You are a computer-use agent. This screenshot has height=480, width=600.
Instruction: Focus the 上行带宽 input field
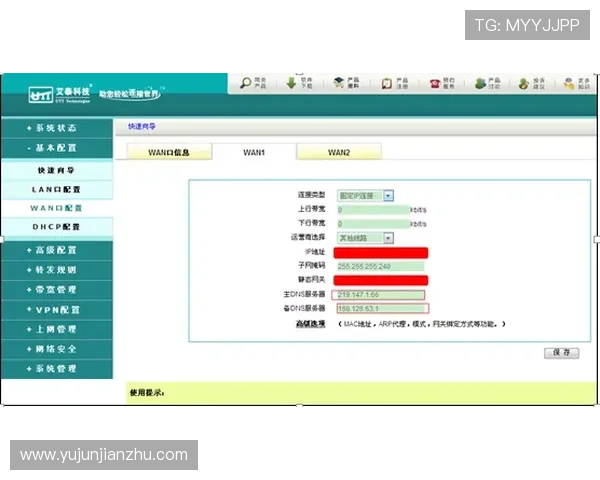[x=373, y=210]
